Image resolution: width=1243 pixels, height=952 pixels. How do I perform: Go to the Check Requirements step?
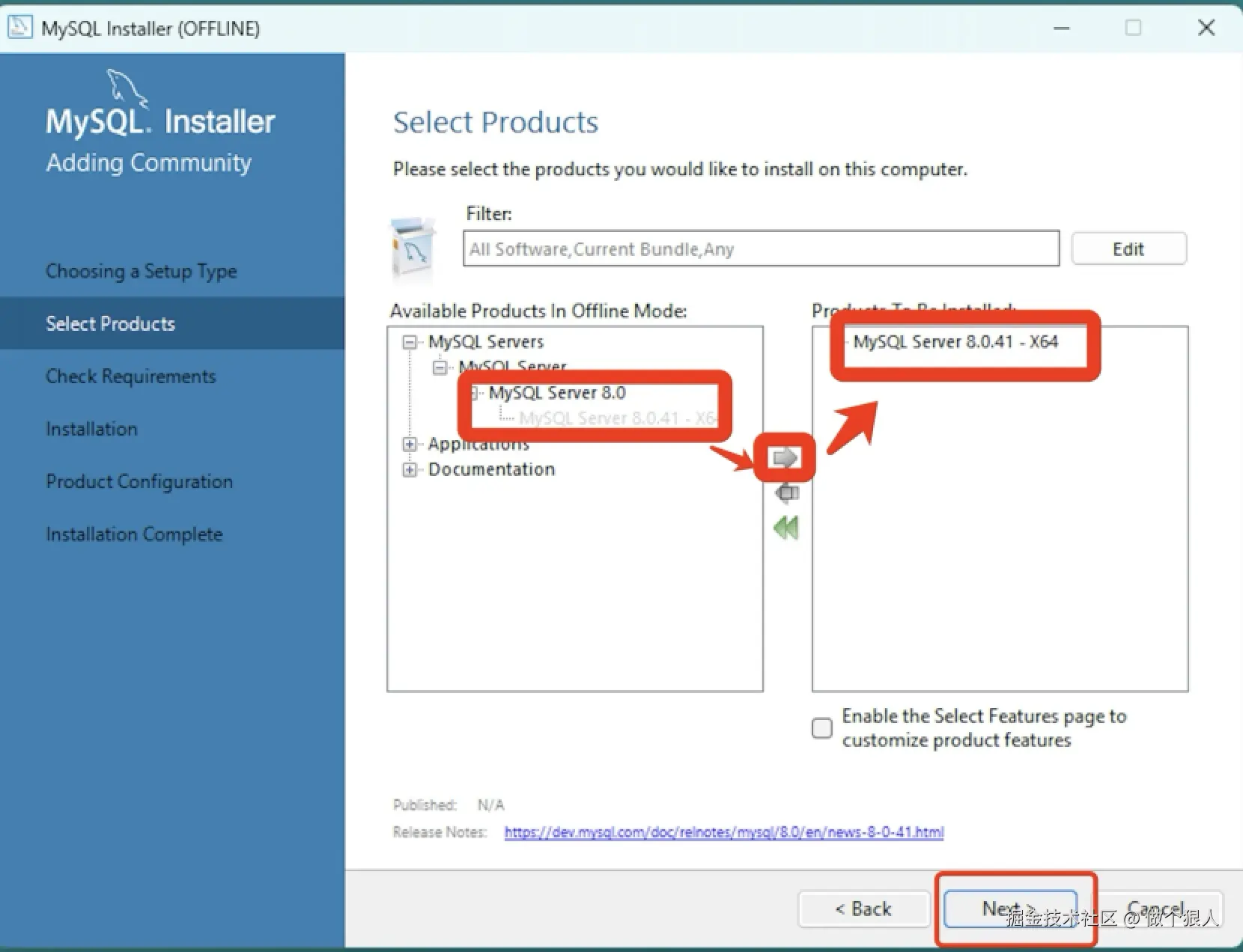tap(131, 376)
